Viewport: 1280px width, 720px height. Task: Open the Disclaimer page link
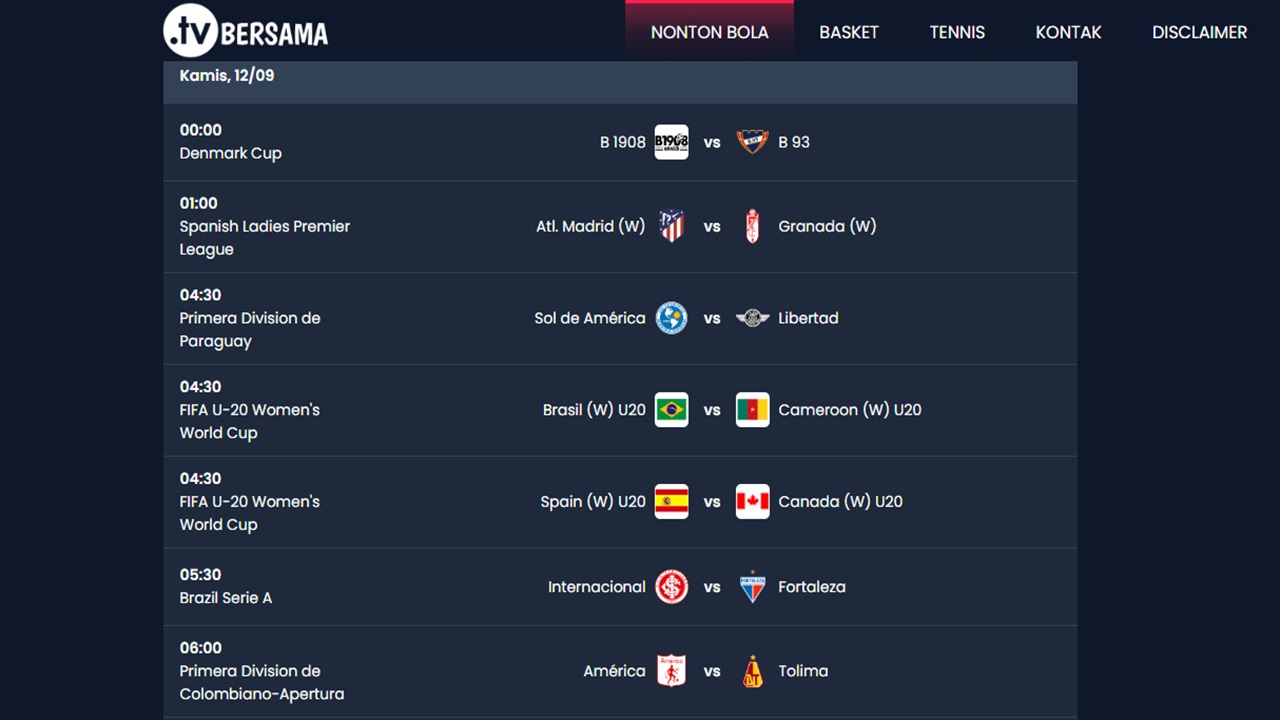click(x=1199, y=32)
